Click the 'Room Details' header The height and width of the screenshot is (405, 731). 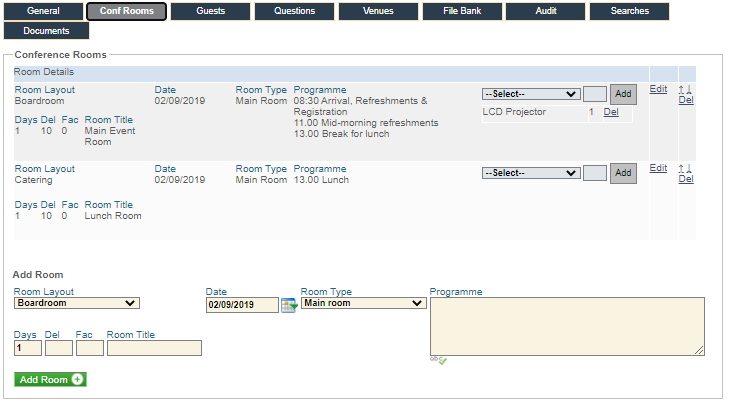(44, 72)
